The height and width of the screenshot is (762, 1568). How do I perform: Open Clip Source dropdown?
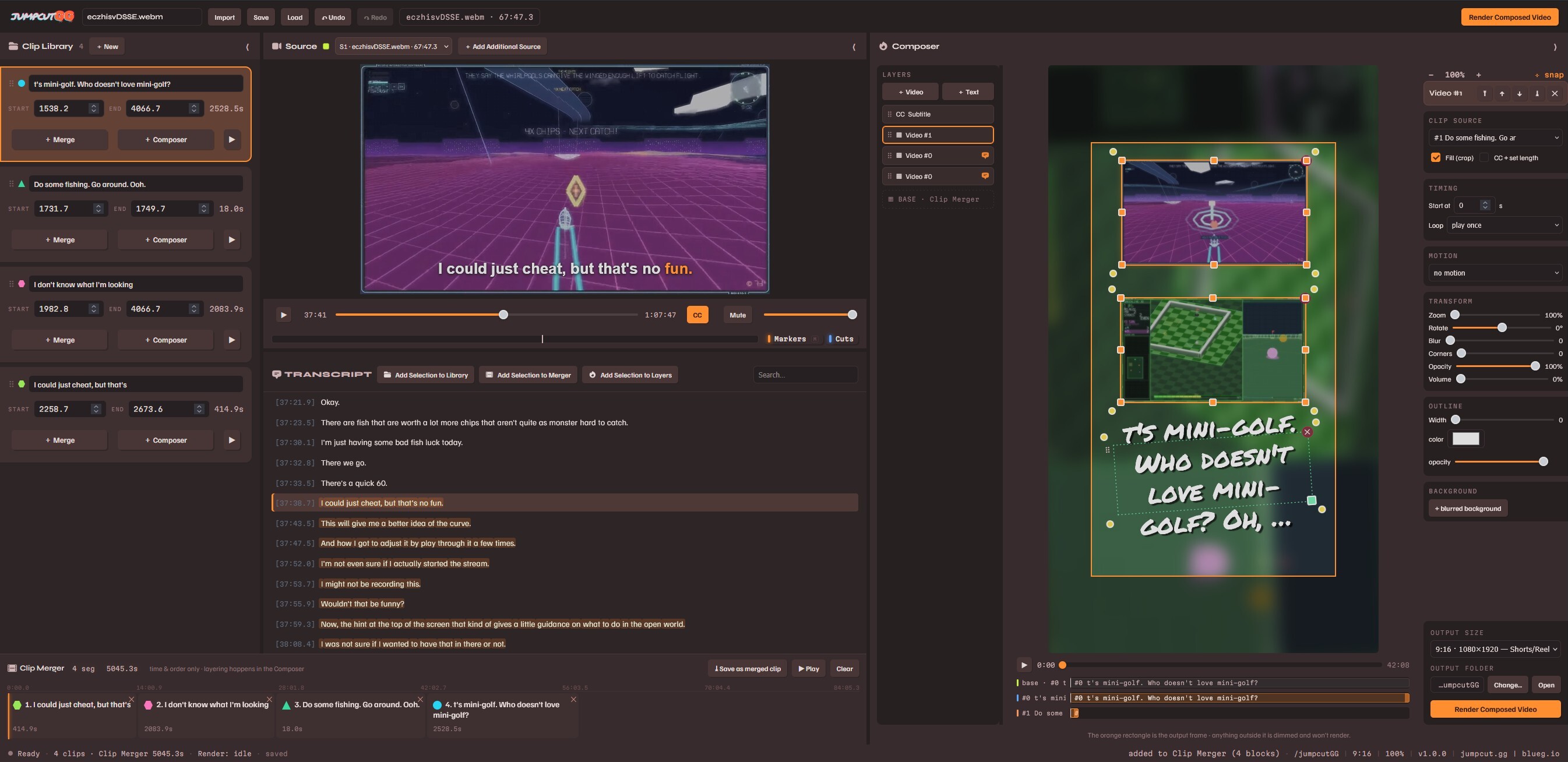pyautogui.click(x=1495, y=137)
